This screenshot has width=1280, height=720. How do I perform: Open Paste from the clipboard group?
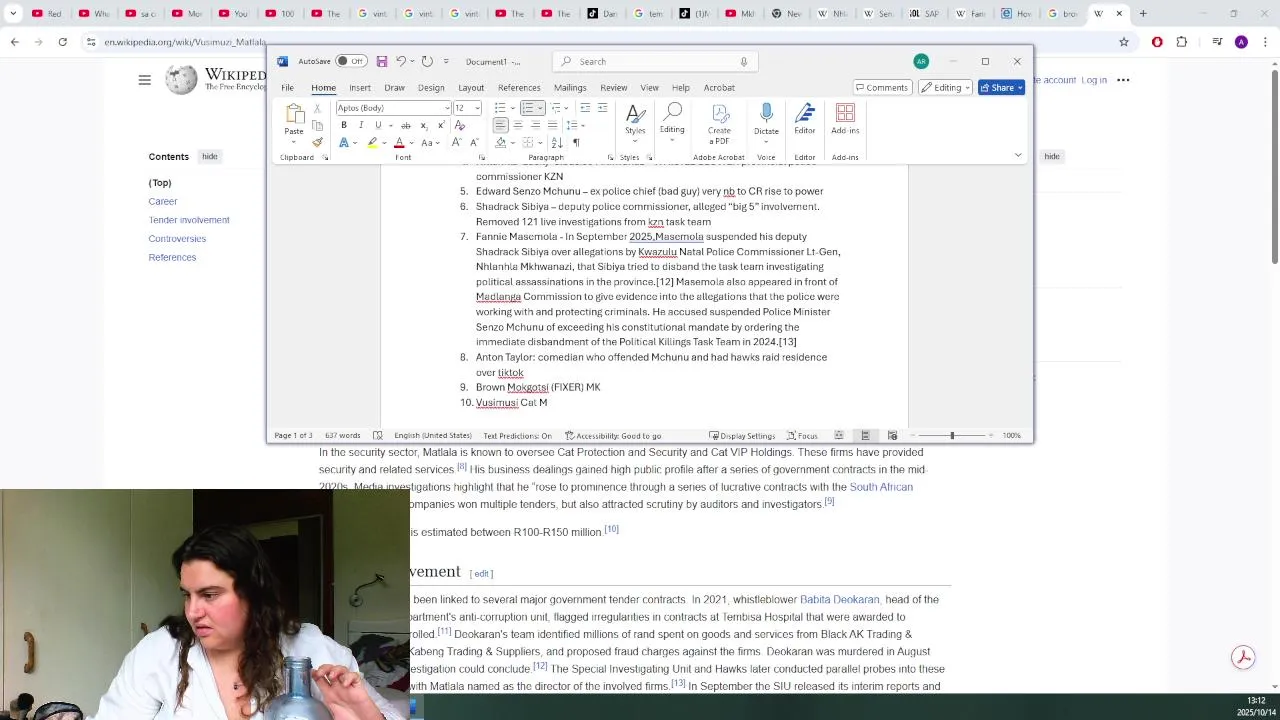294,120
